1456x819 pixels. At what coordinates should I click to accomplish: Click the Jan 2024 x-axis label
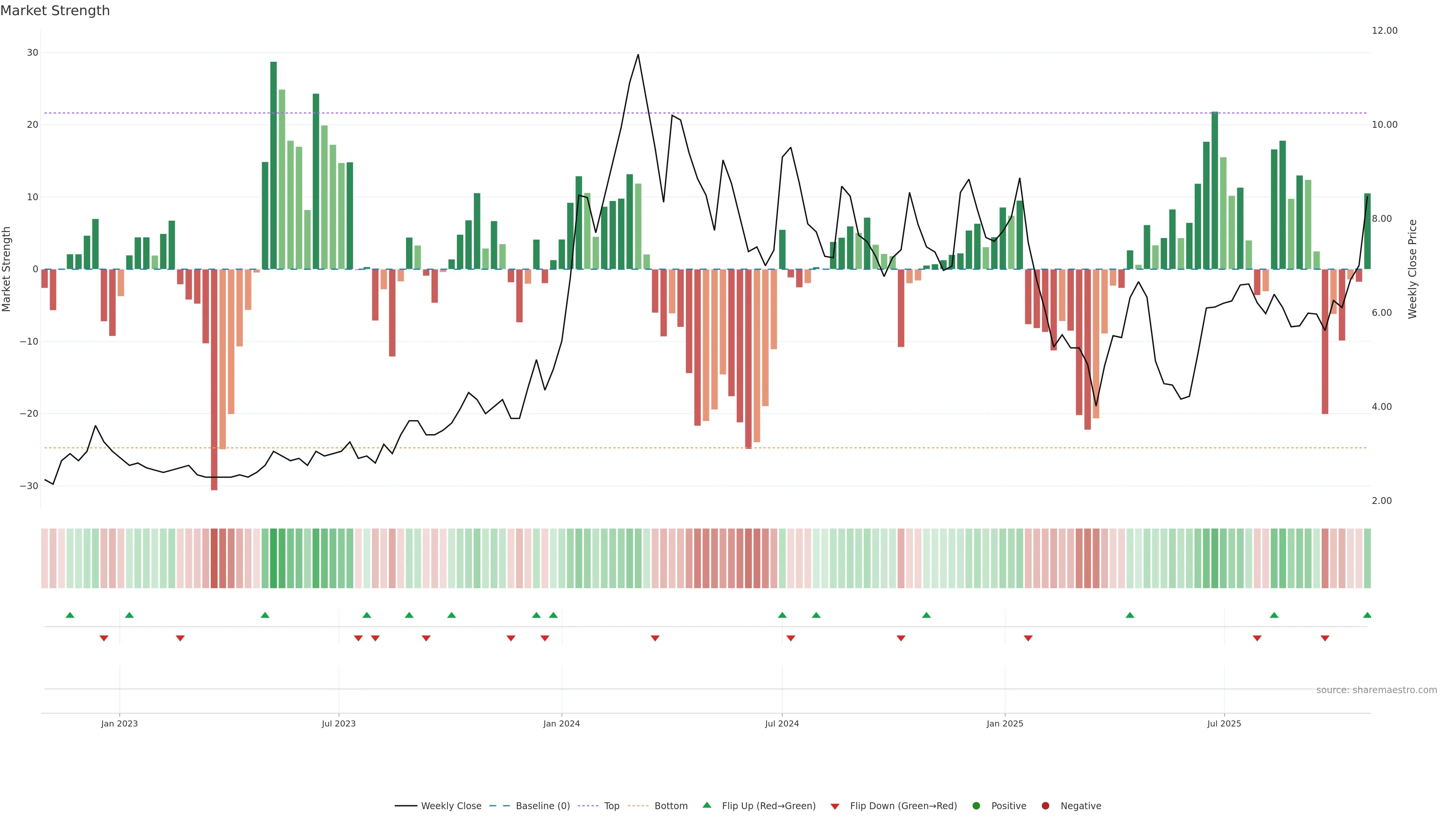pos(561,723)
